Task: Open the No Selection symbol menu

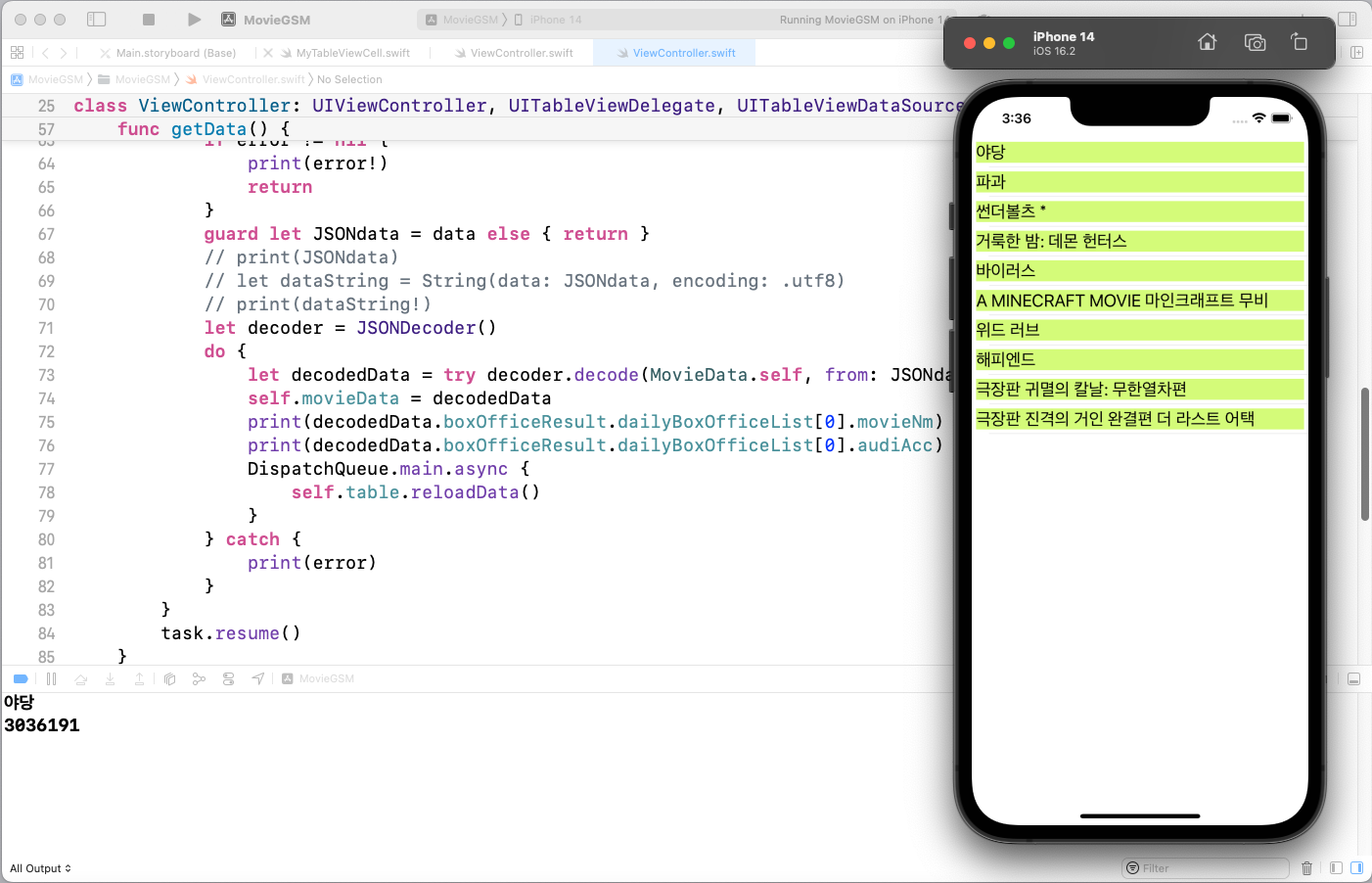Action: pyautogui.click(x=349, y=79)
